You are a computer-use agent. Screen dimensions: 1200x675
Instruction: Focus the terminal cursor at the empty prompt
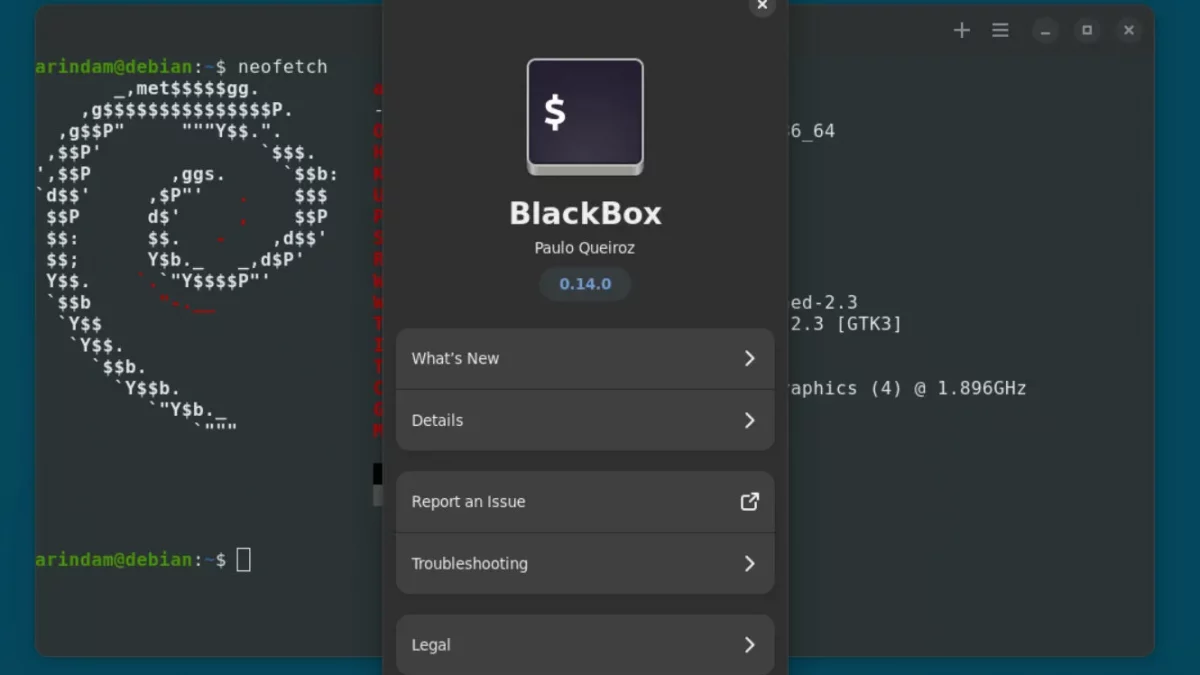pos(243,560)
